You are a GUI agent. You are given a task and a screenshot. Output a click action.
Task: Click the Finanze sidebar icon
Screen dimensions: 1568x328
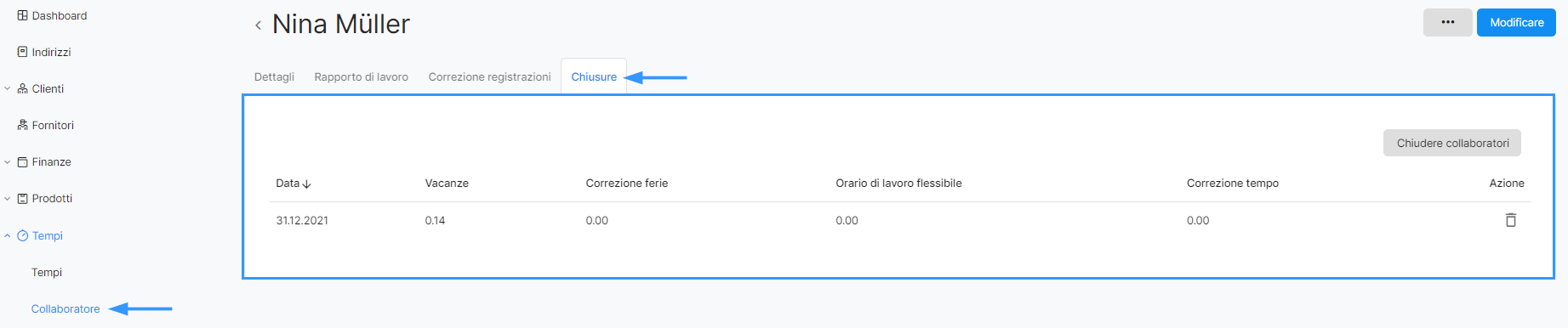(x=23, y=161)
